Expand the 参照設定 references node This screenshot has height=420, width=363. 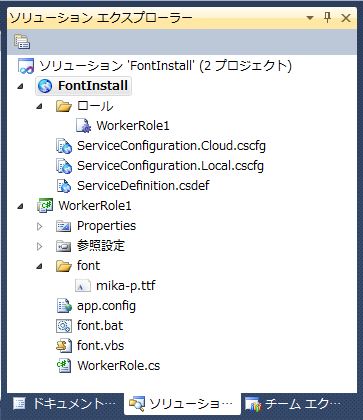click(x=40, y=246)
